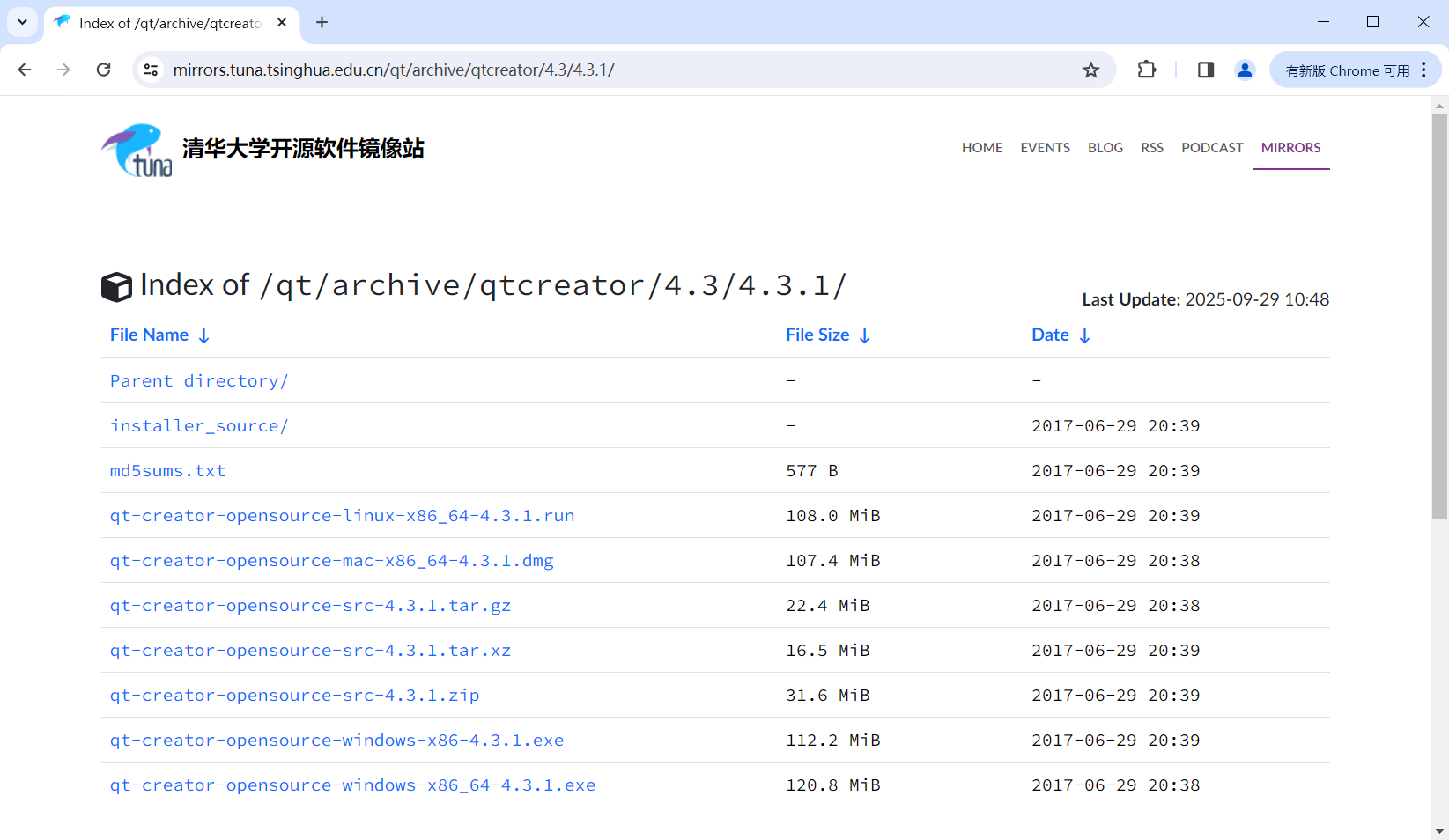
Task: Click the TUNA fish logo
Action: 137,150
